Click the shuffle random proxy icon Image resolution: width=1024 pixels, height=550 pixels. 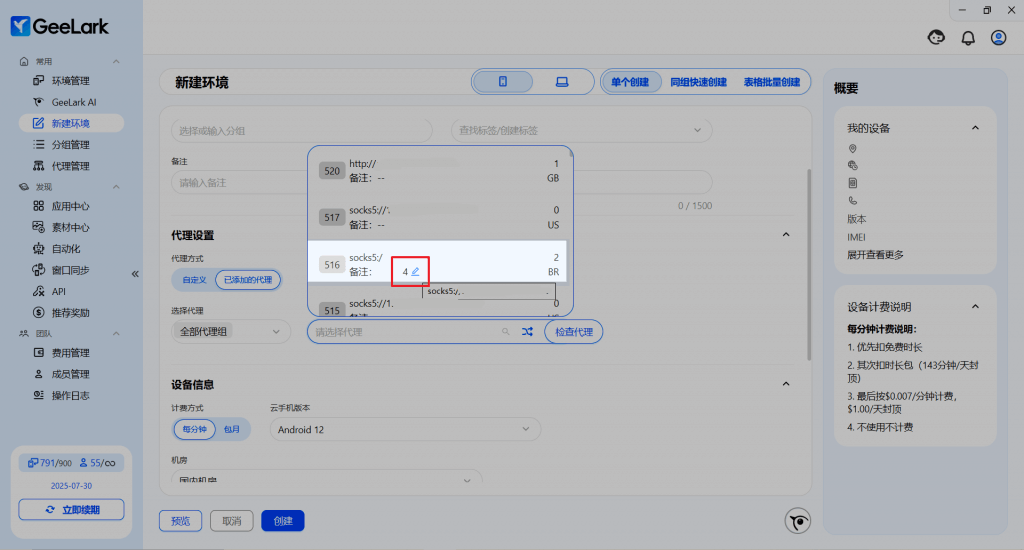(x=527, y=332)
